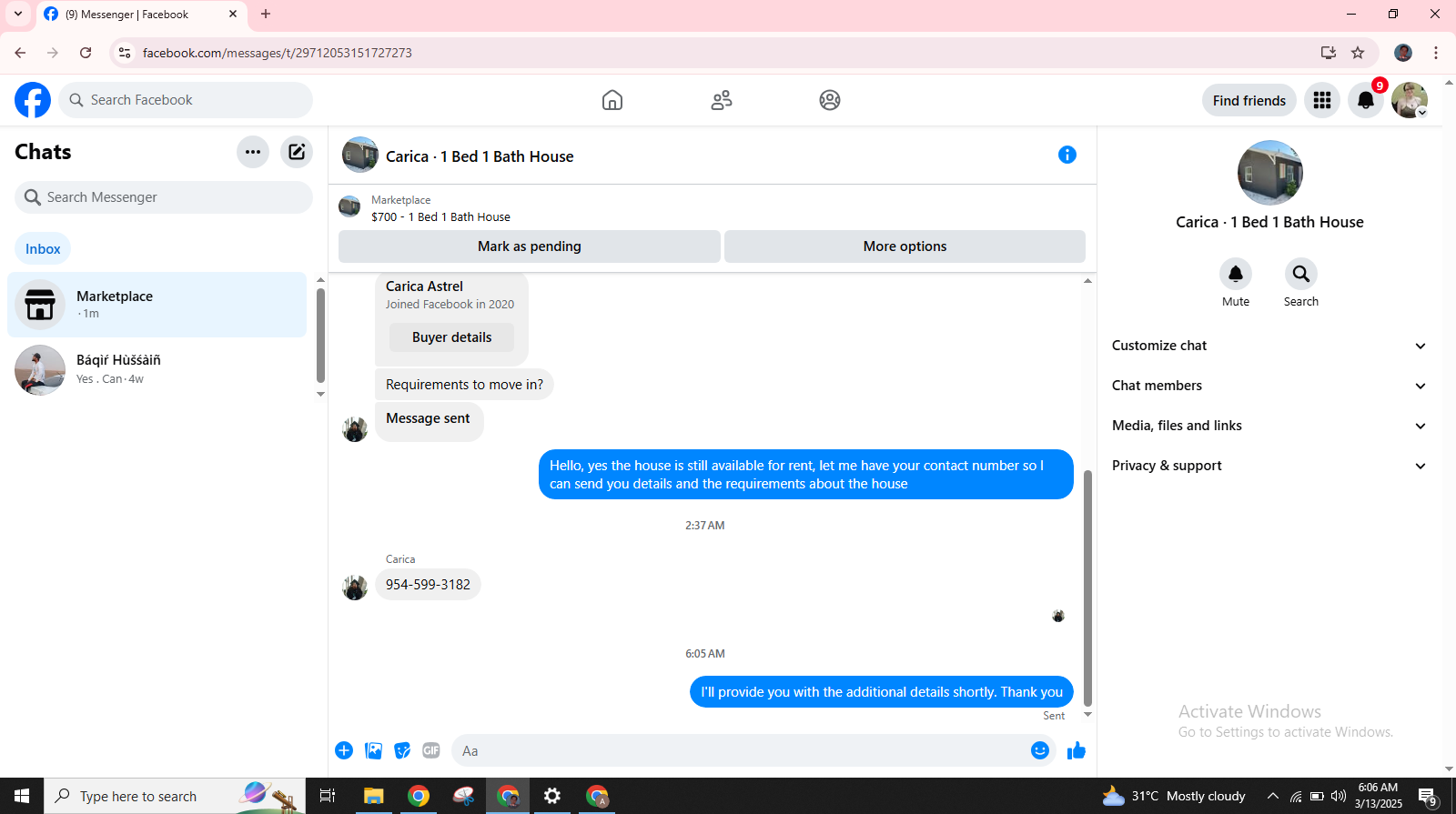This screenshot has width=1456, height=814.
Task: Open weather widget showing 31°C Mostly cloudy
Action: (1174, 796)
